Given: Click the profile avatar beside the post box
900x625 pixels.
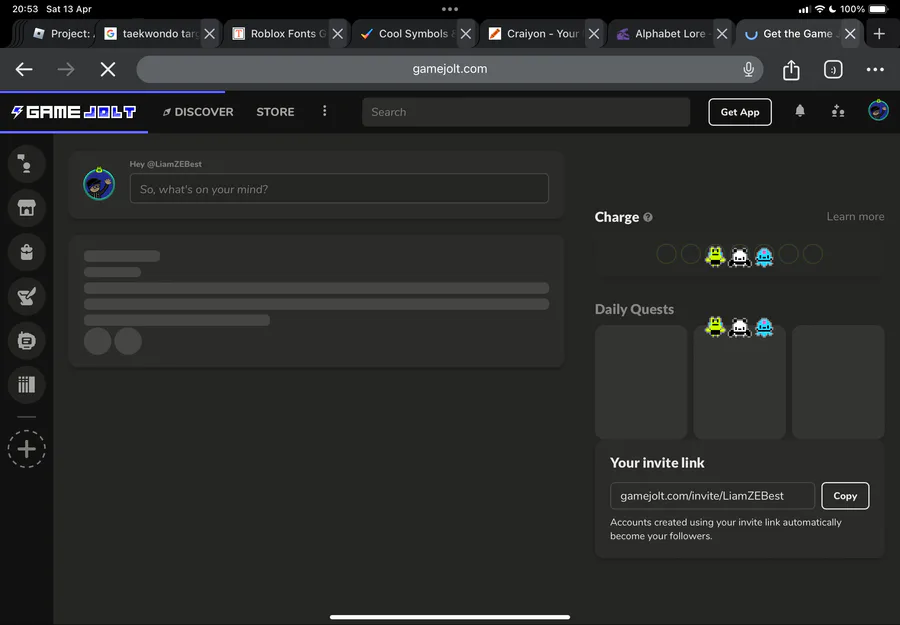Looking at the screenshot, I should point(99,184).
